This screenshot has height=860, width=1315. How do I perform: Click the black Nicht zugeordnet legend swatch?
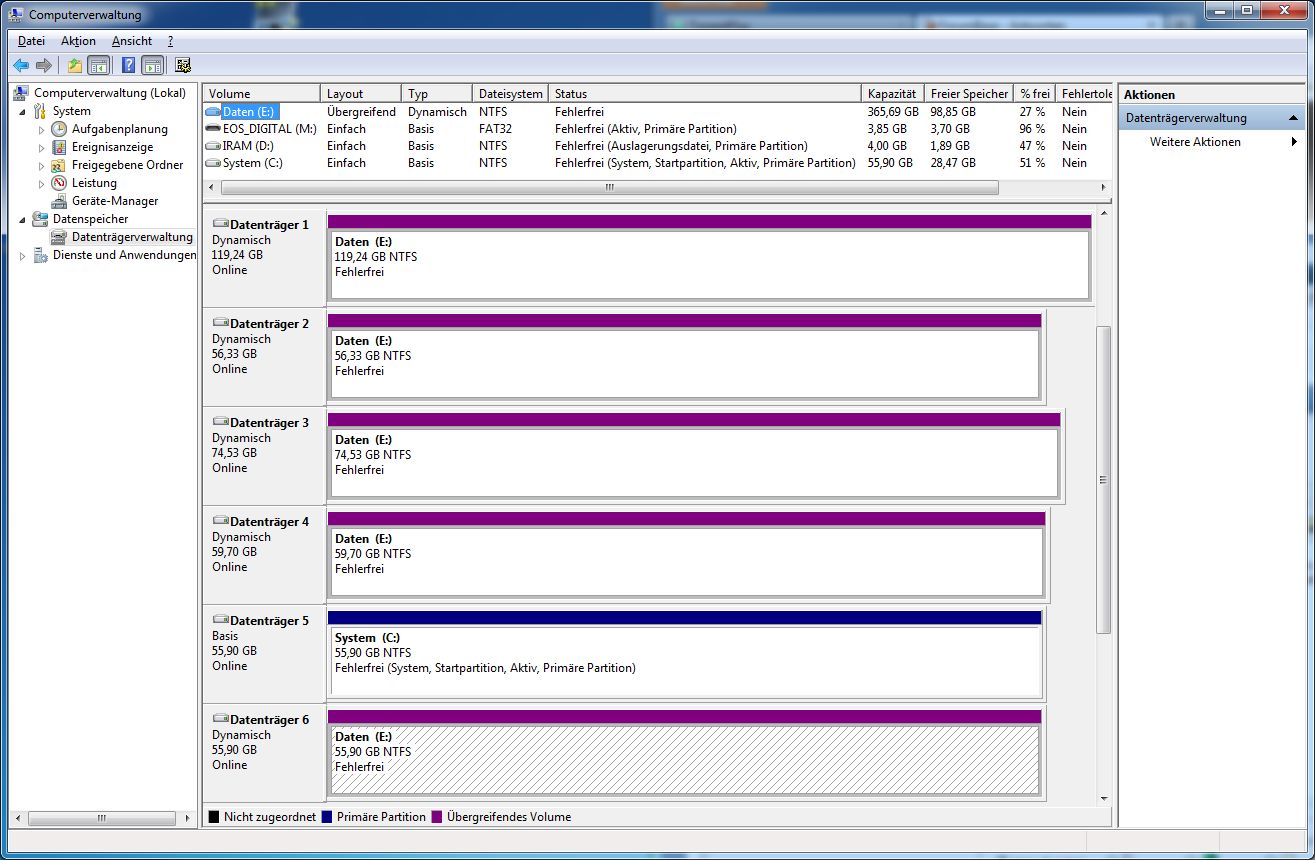[214, 817]
